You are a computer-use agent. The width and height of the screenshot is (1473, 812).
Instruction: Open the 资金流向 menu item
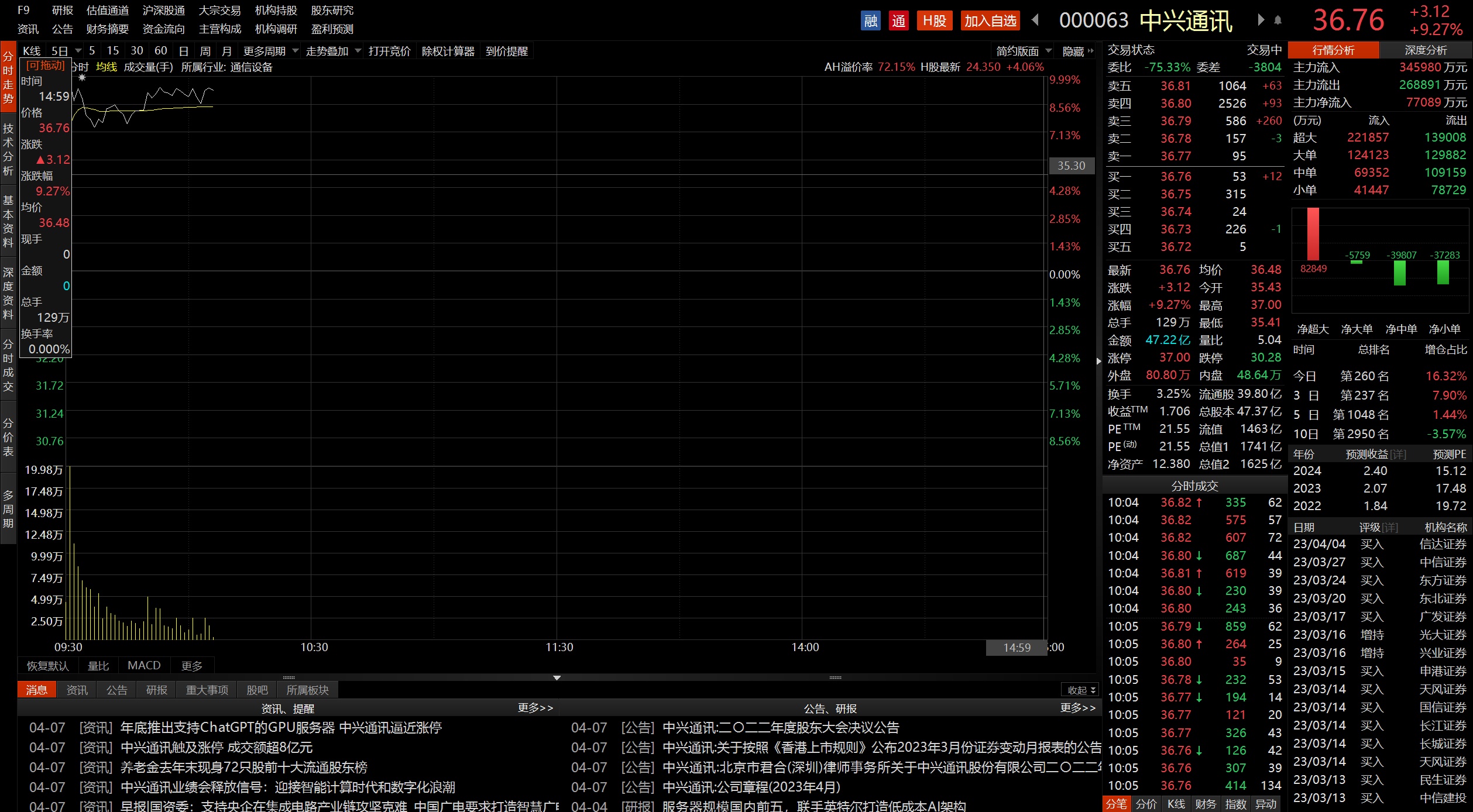(x=163, y=29)
